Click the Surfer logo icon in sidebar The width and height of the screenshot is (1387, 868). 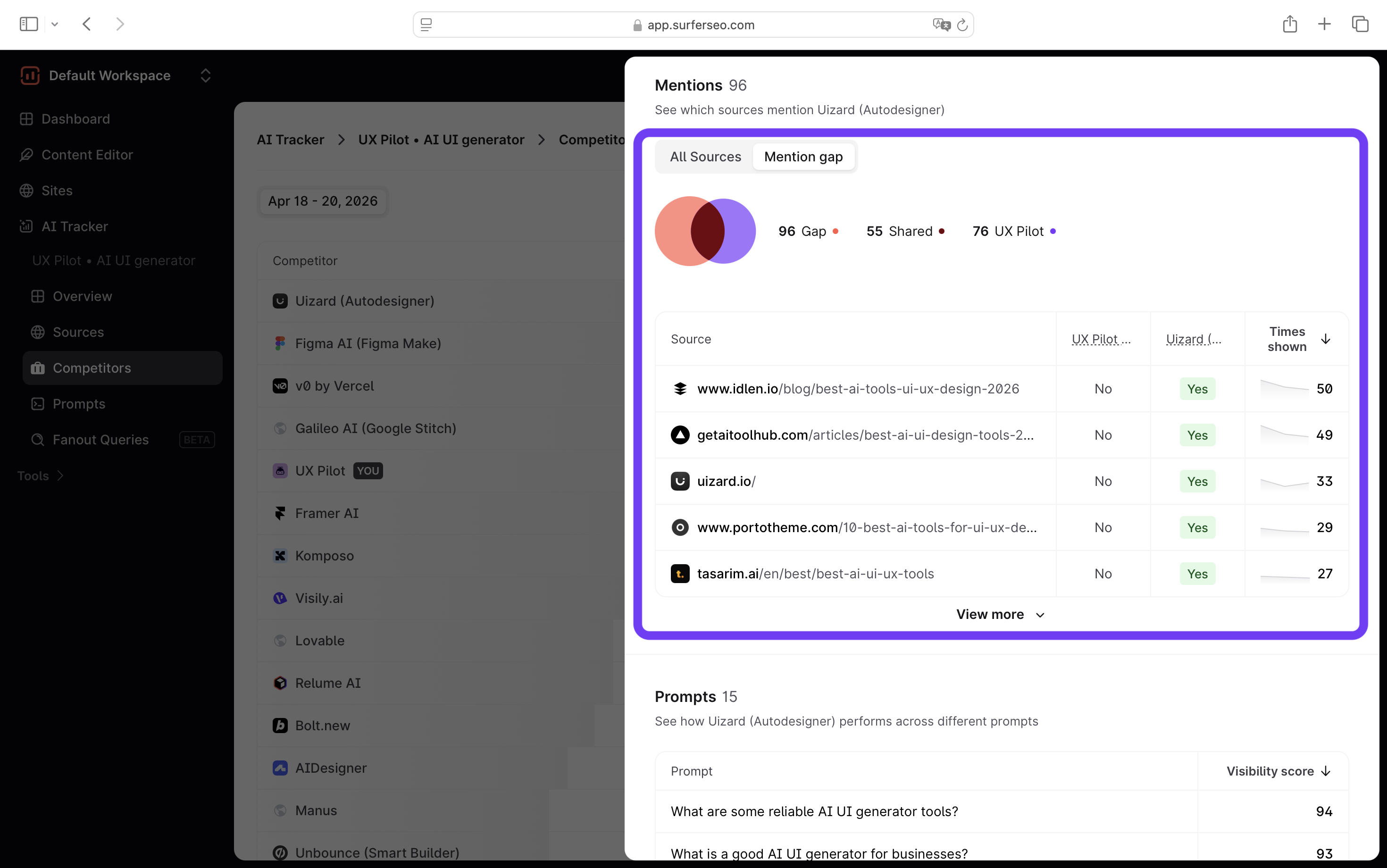(30, 76)
